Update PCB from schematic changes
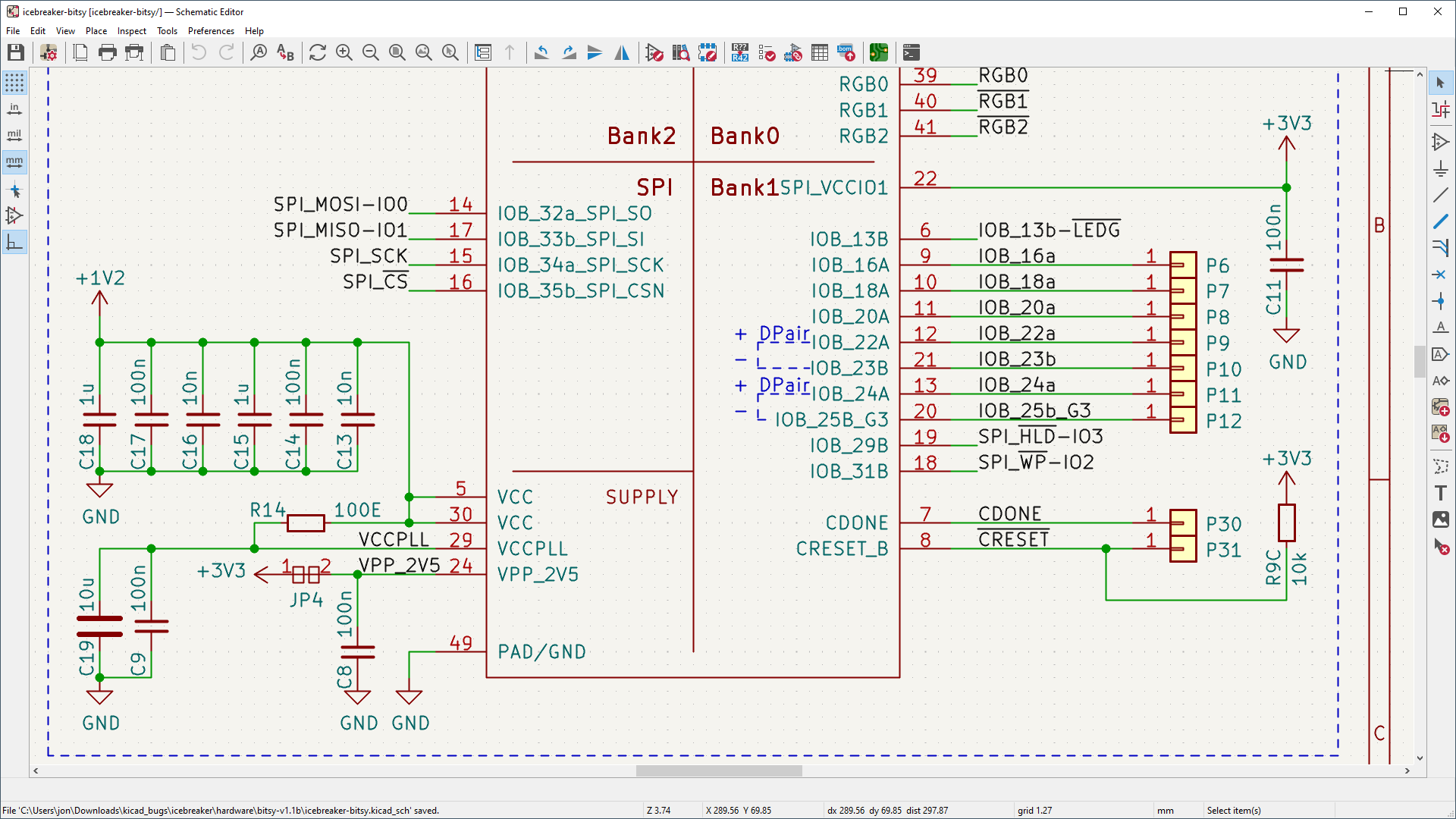The width and height of the screenshot is (1456, 819). point(793,52)
